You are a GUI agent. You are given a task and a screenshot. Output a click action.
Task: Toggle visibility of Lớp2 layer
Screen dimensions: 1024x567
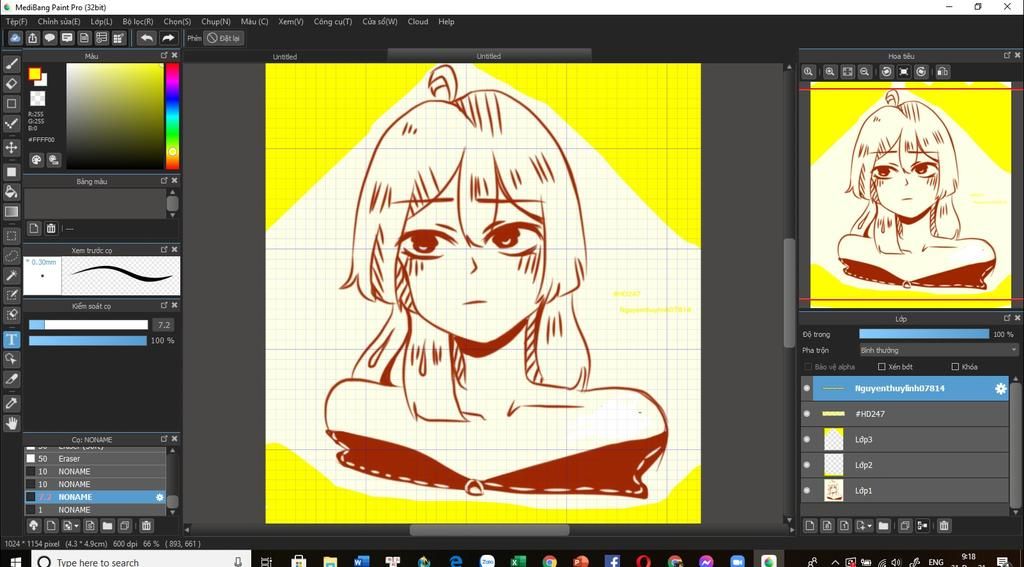807,464
